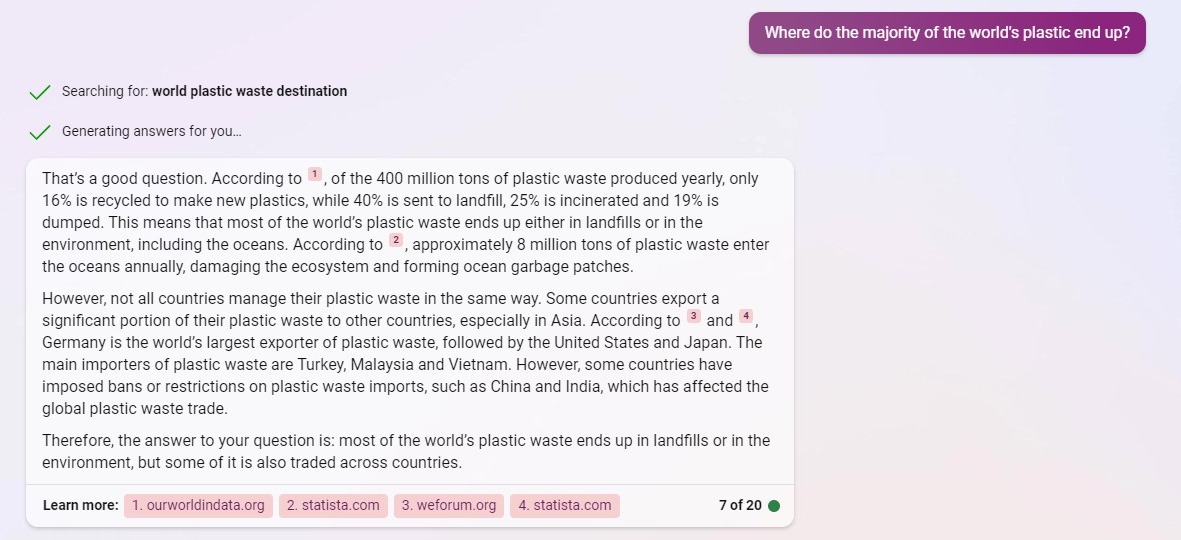
Task: Visit the weforum.org reference link
Action: coord(449,505)
